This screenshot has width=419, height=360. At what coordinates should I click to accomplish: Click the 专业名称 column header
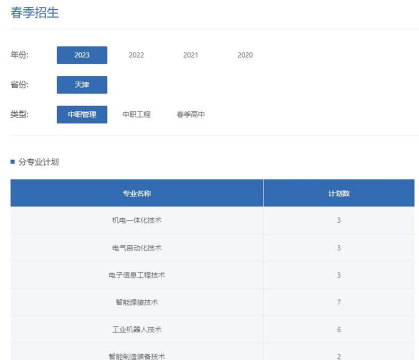click(x=137, y=193)
